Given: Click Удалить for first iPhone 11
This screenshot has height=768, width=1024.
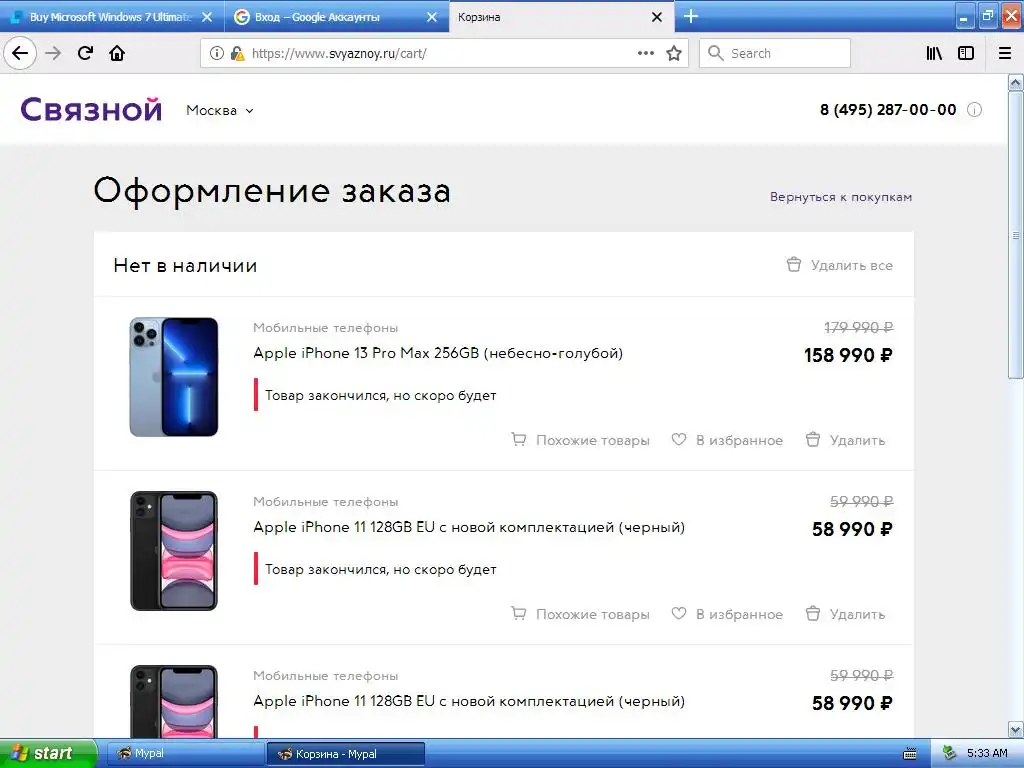Looking at the screenshot, I should pos(845,614).
